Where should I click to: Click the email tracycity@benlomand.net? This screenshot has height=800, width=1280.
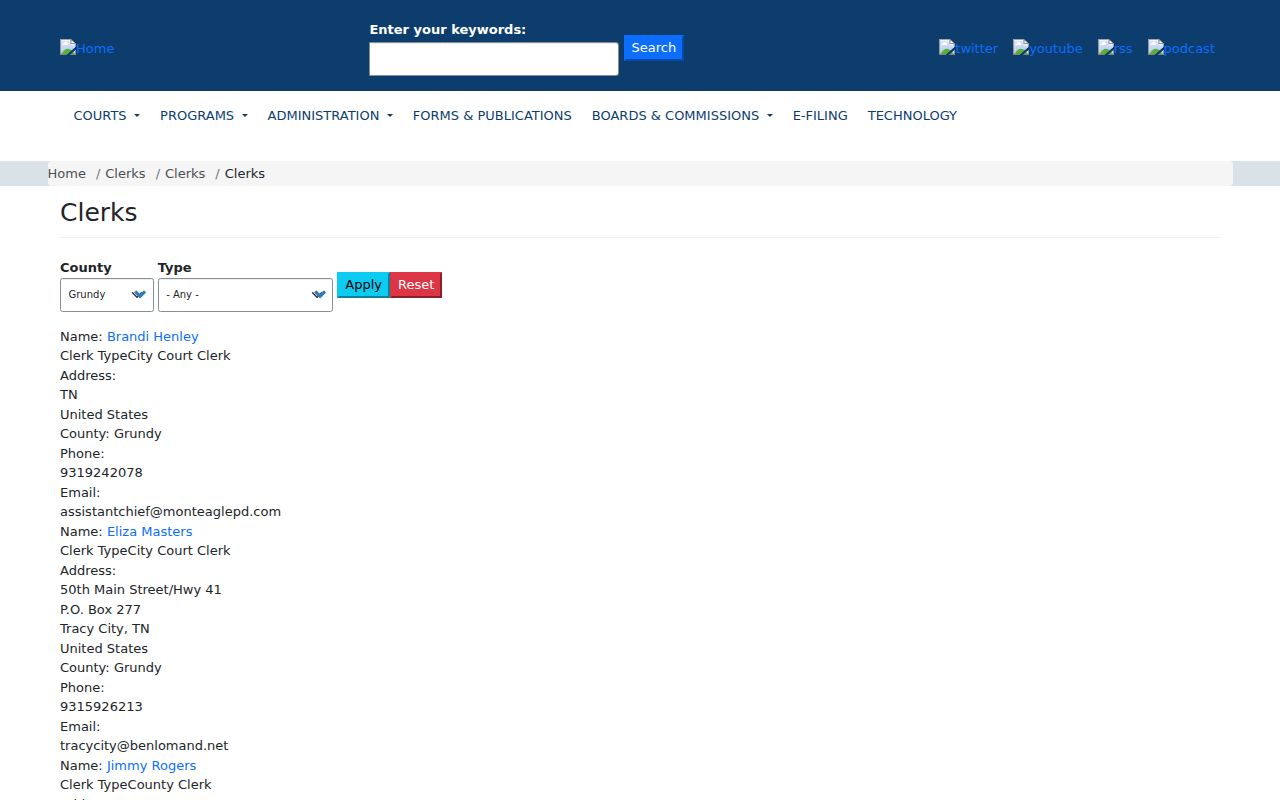pos(144,745)
